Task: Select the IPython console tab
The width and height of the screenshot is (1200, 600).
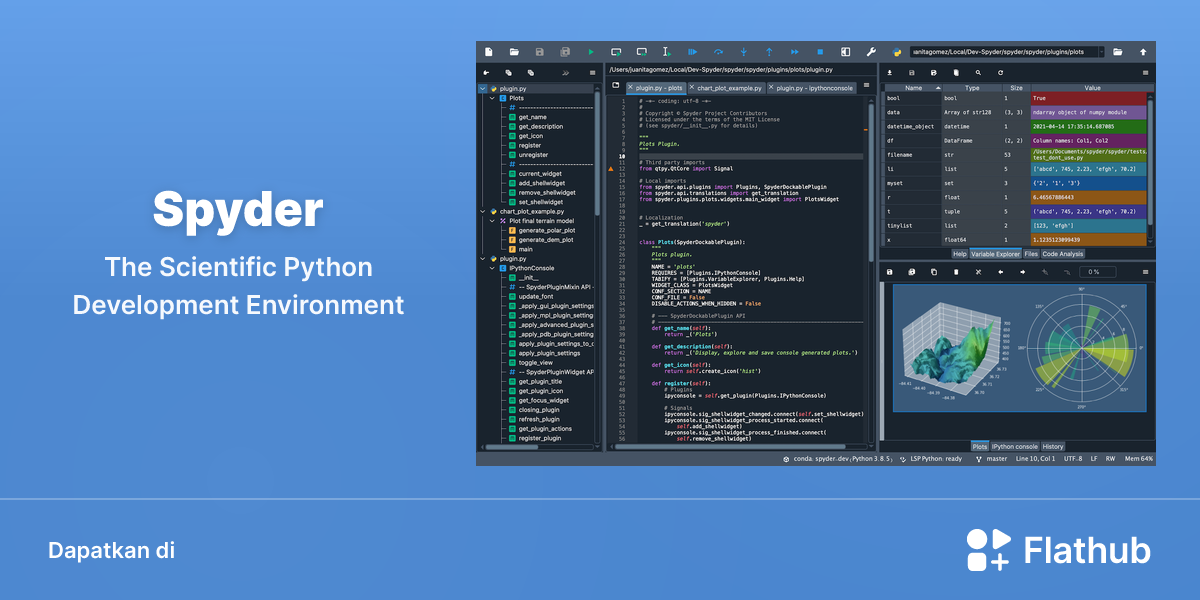Action: (x=1014, y=446)
